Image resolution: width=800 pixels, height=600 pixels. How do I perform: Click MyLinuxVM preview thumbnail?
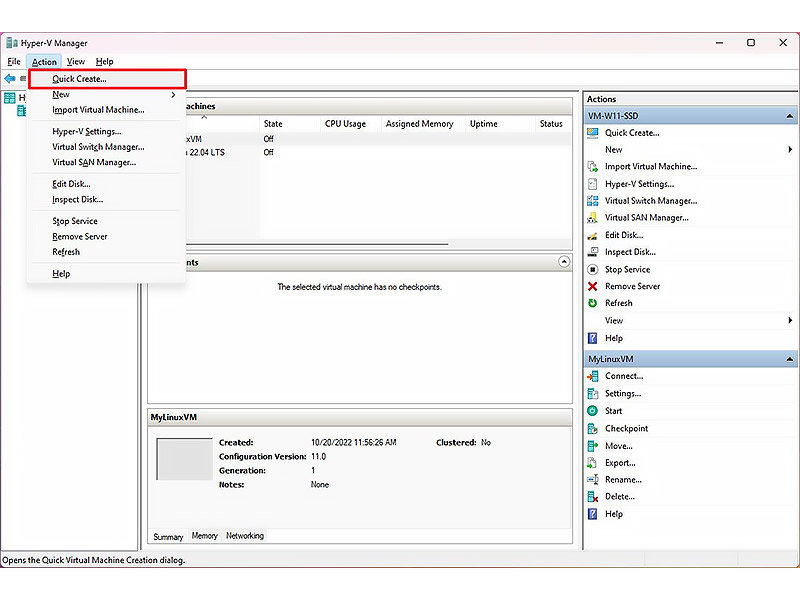184,459
